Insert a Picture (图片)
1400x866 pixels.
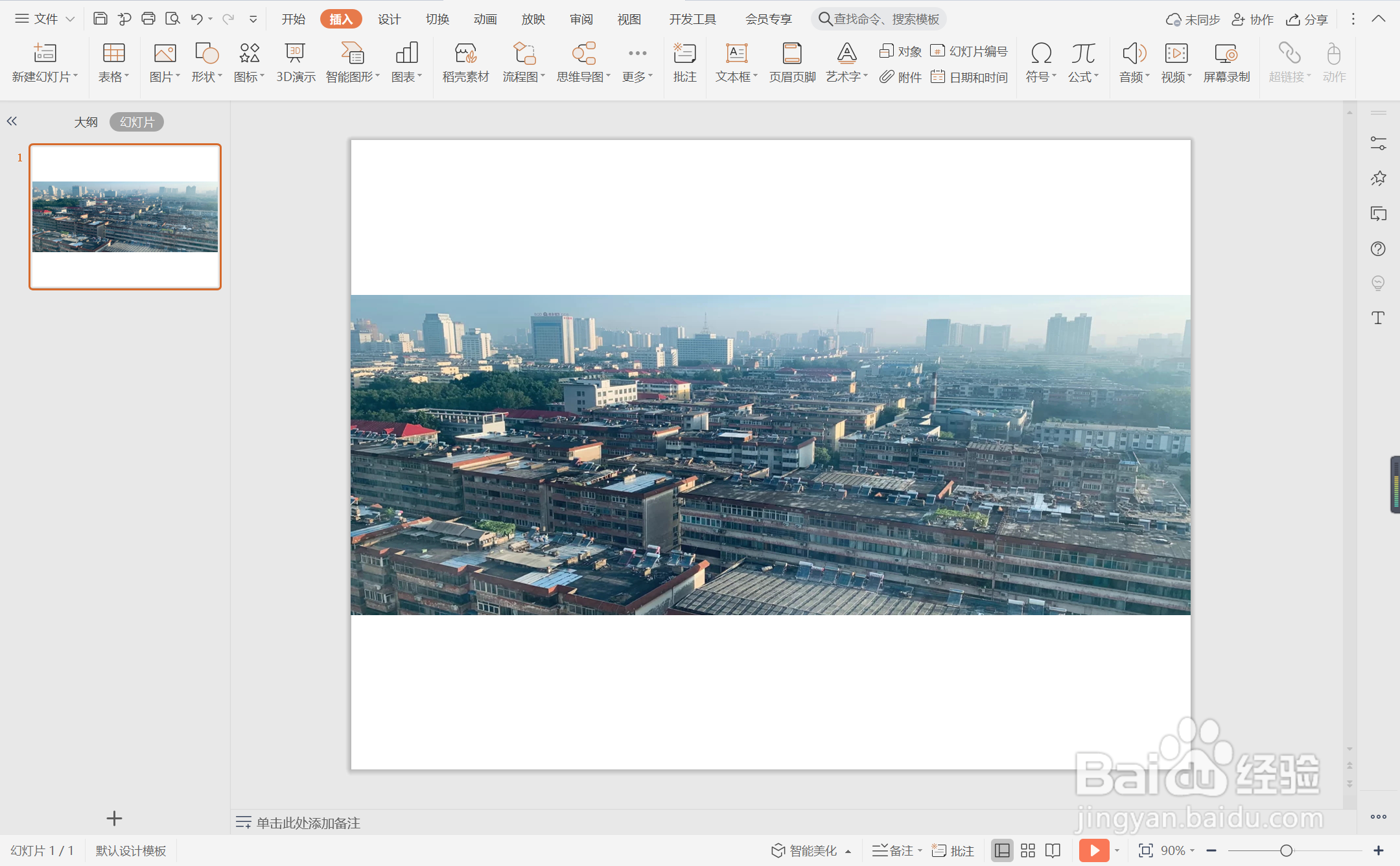tap(165, 63)
